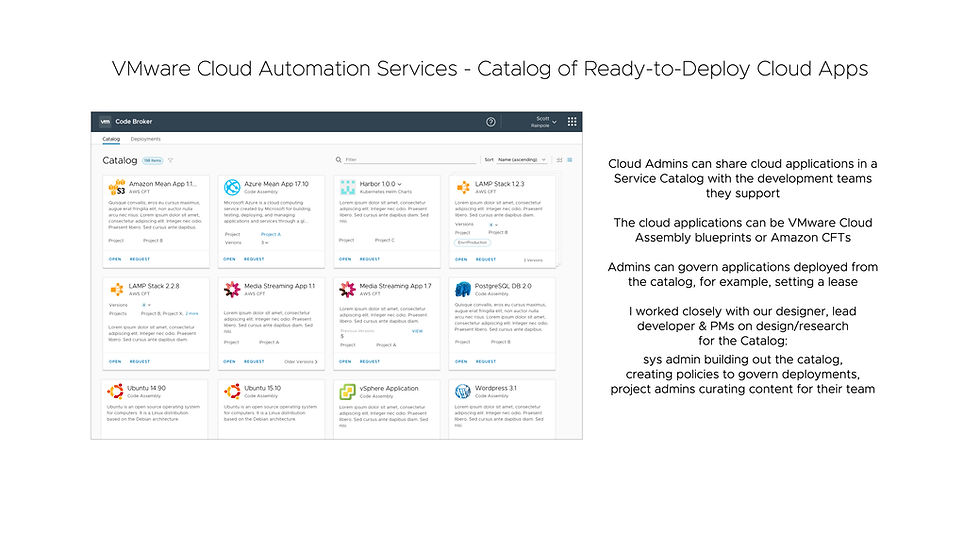Screen dimensions: 980x551
Task: Click OPEN on Media Streaming App 1.7 card
Action: [345, 362]
